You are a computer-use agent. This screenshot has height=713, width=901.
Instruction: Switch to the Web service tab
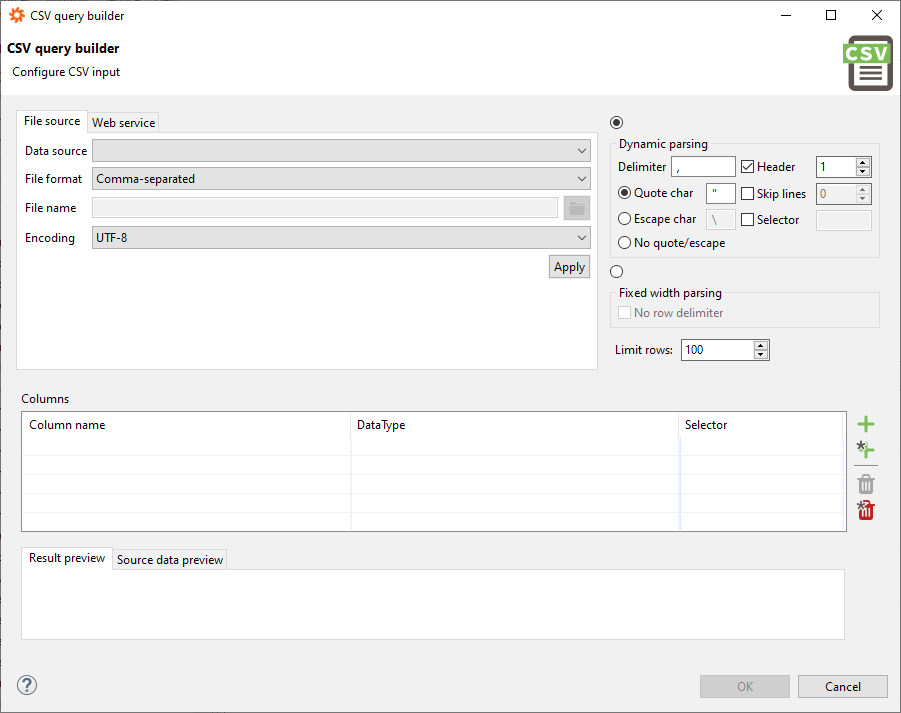[123, 123]
